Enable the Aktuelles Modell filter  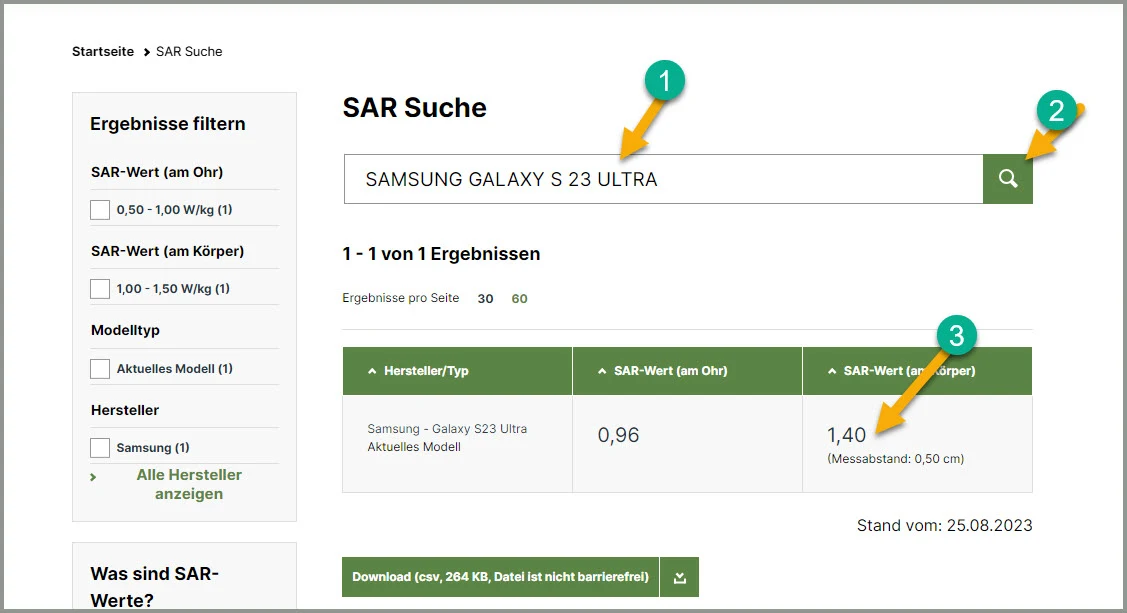[x=100, y=369]
